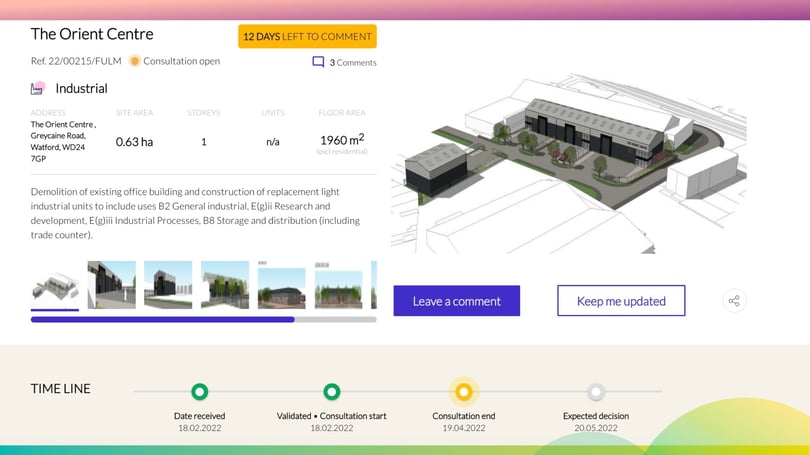Click the share icon button
The width and height of the screenshot is (810, 455).
(x=734, y=301)
